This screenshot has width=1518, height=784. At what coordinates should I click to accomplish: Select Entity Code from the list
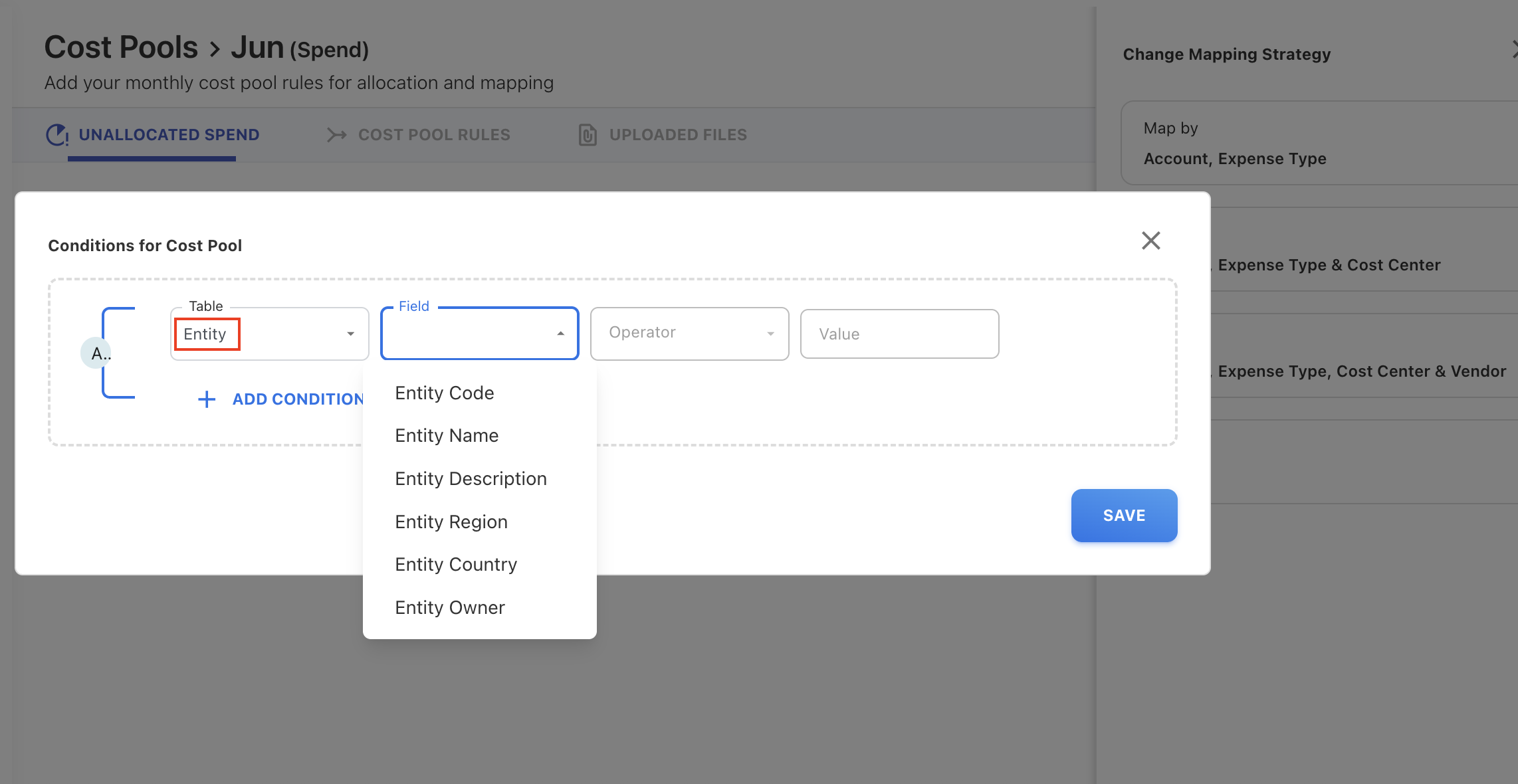tap(445, 393)
